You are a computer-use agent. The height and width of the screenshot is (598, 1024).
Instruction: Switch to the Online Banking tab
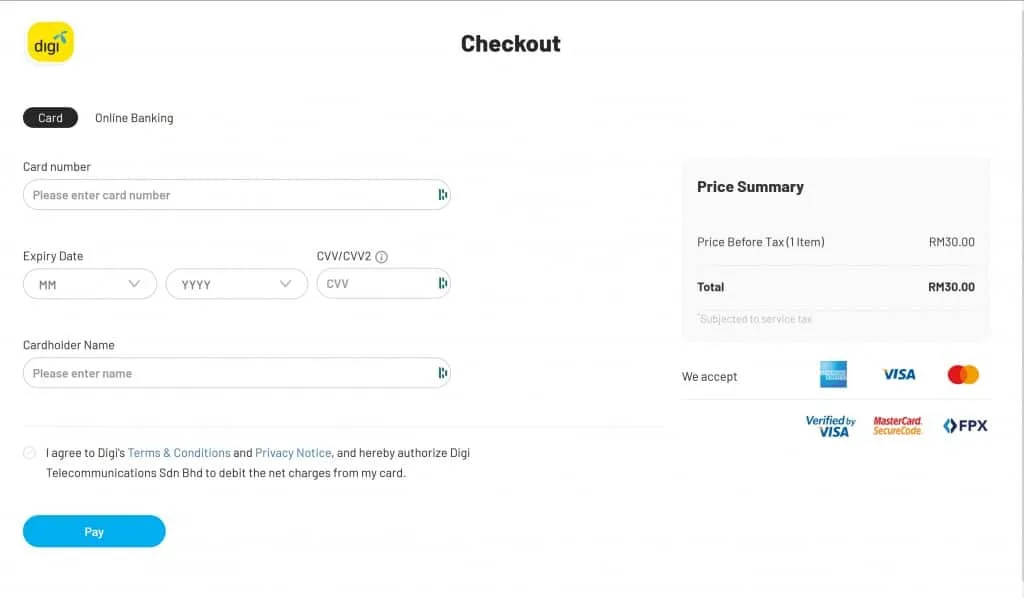coord(134,118)
